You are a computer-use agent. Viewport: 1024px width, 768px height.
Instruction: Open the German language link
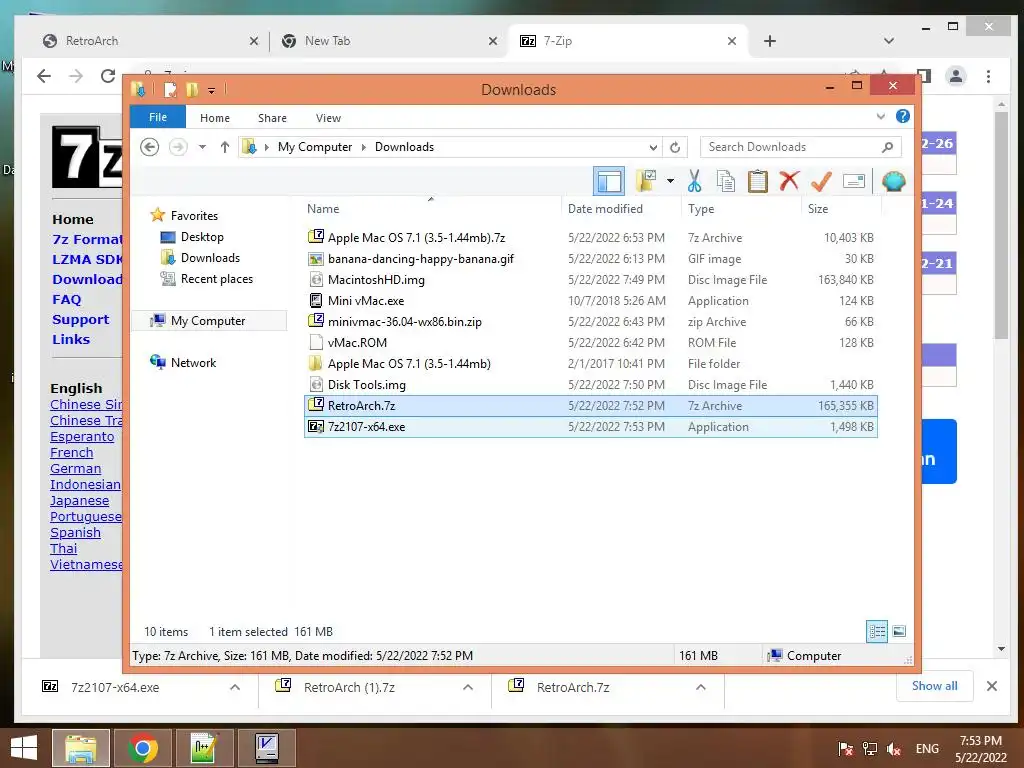pyautogui.click(x=76, y=469)
